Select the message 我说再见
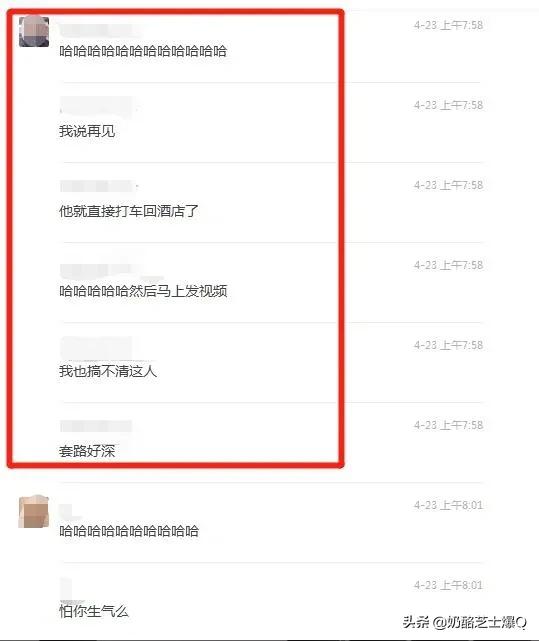This screenshot has width=539, height=641. click(x=87, y=131)
